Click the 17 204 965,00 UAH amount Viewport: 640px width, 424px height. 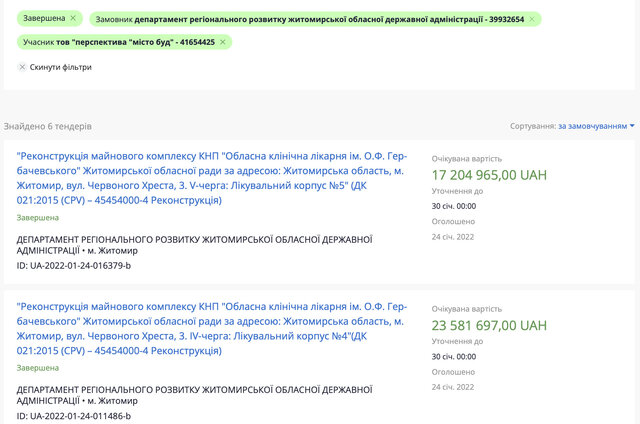(x=489, y=175)
